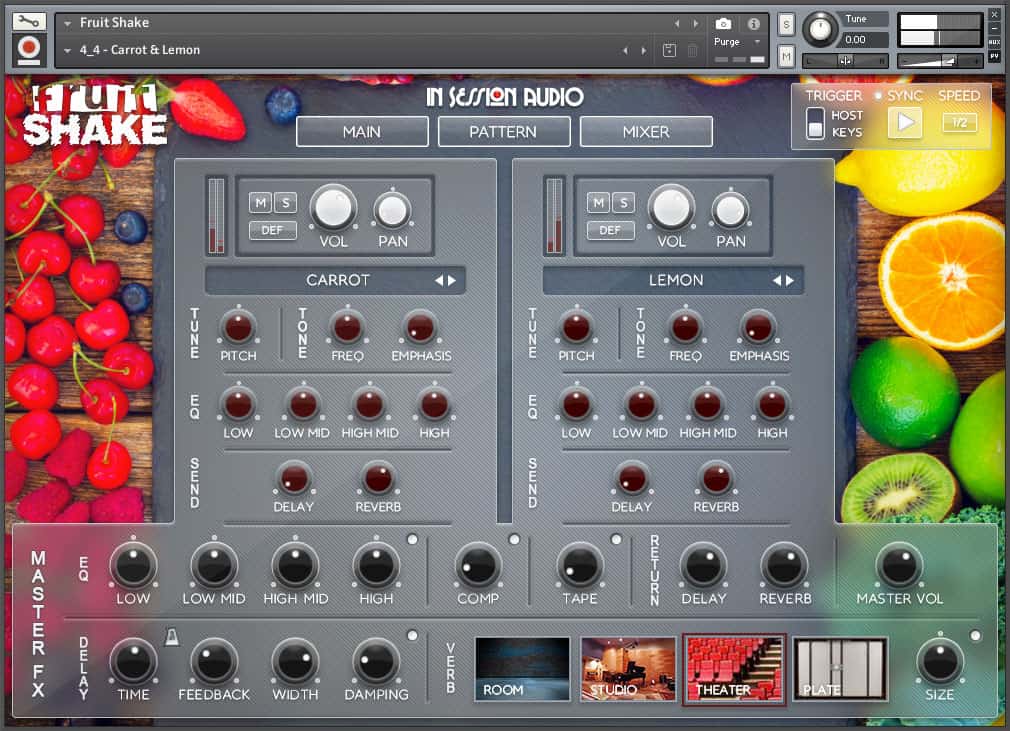Screen dimensions: 1010x731
Task: Select the THEATER reverb
Action: click(734, 669)
